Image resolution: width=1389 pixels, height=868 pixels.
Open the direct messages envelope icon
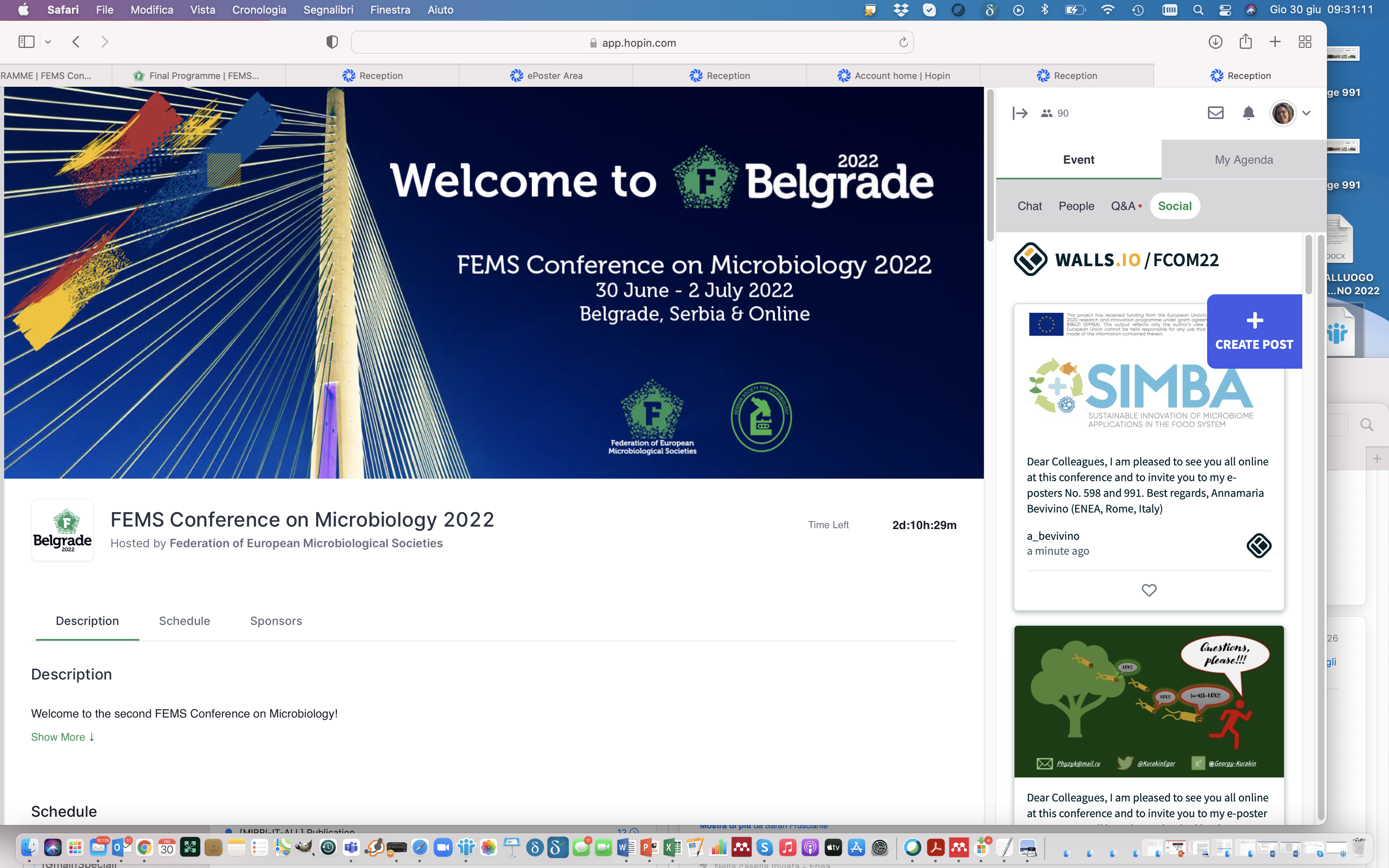(x=1215, y=112)
